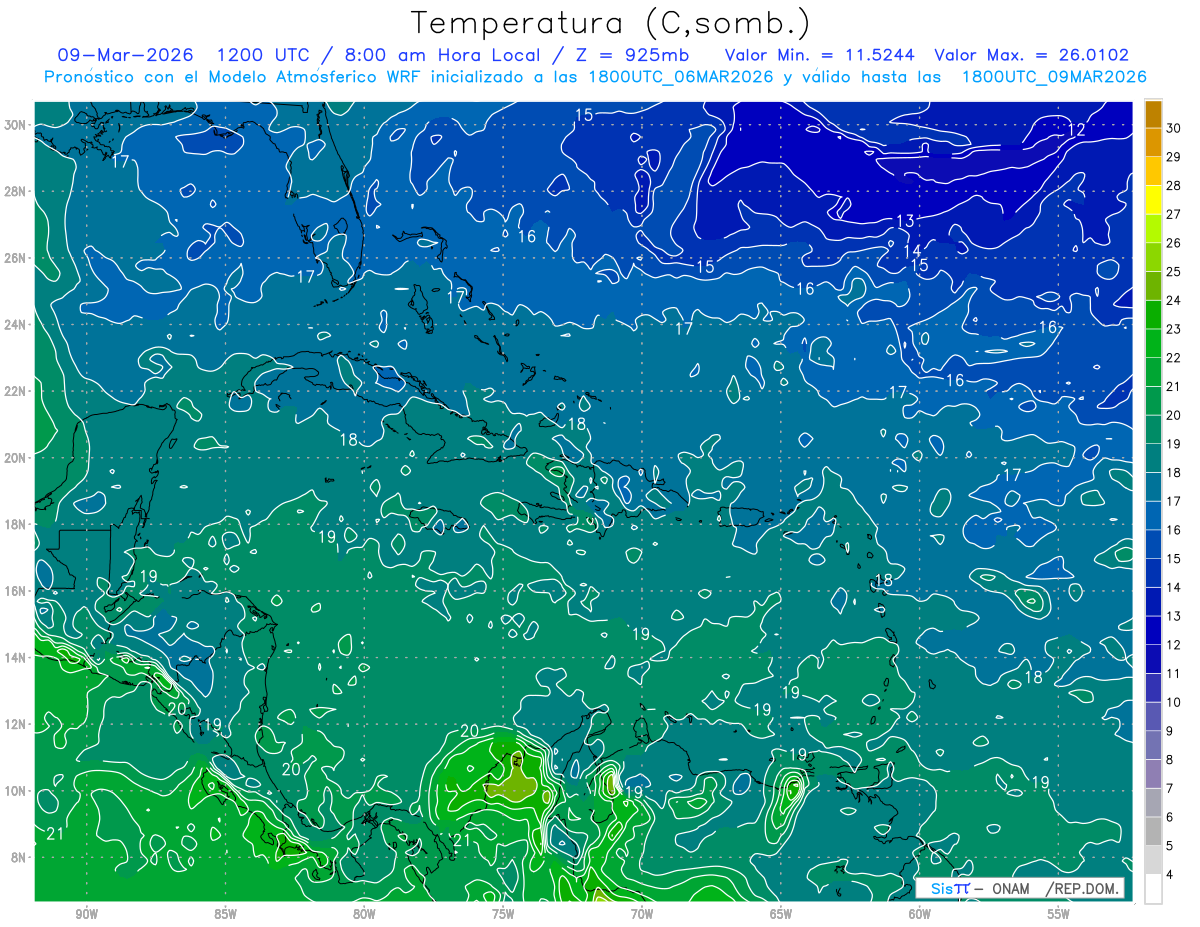Click the "20N" latitude axis label
The height and width of the screenshot is (927, 1200).
(16, 457)
